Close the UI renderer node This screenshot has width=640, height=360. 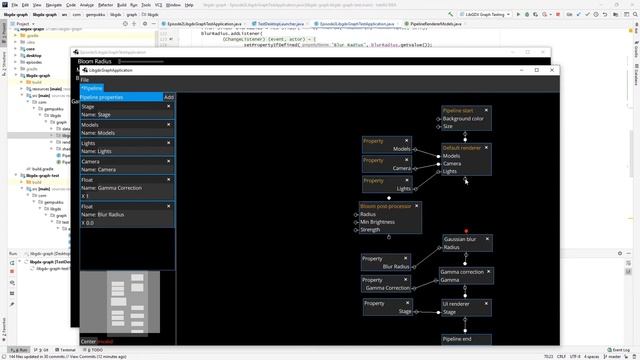(x=486, y=304)
